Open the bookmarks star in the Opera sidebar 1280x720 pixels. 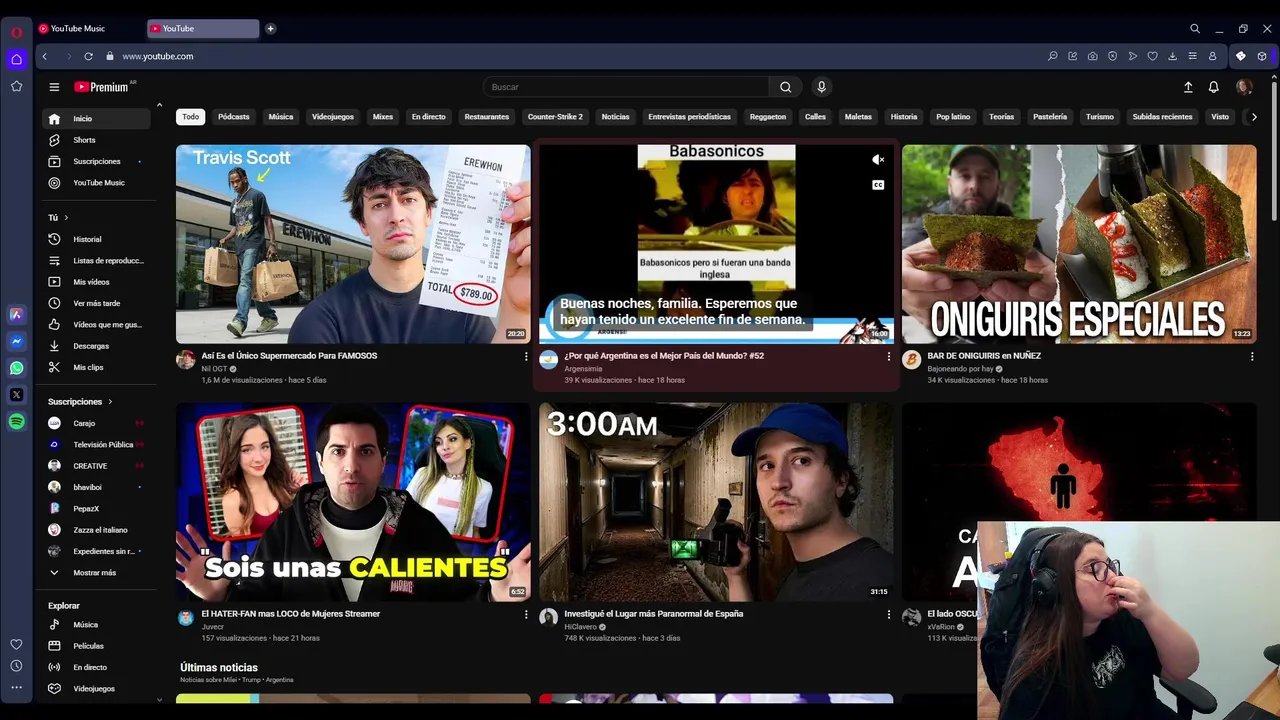(x=16, y=86)
